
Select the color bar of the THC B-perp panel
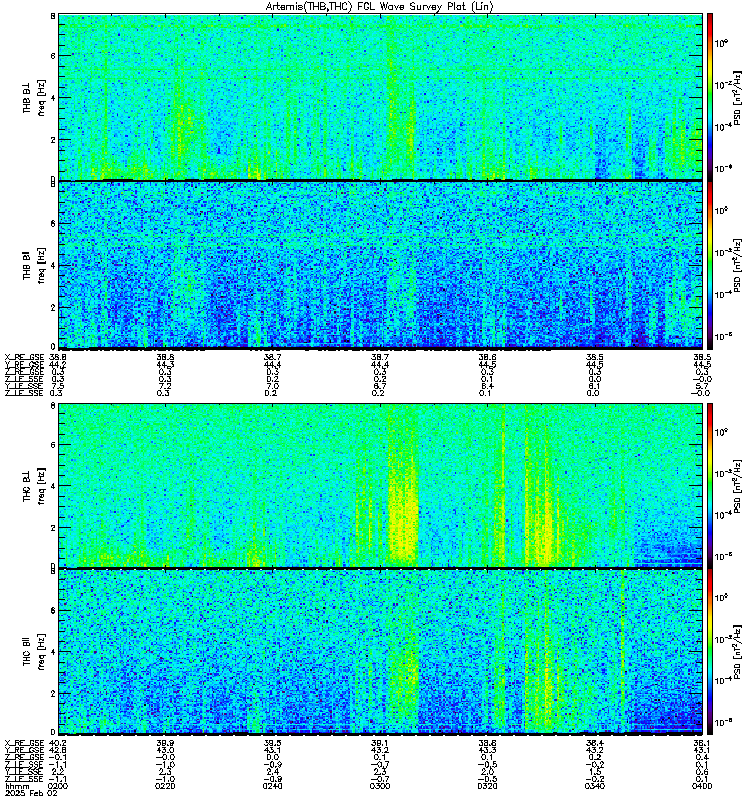pyautogui.click(x=710, y=485)
